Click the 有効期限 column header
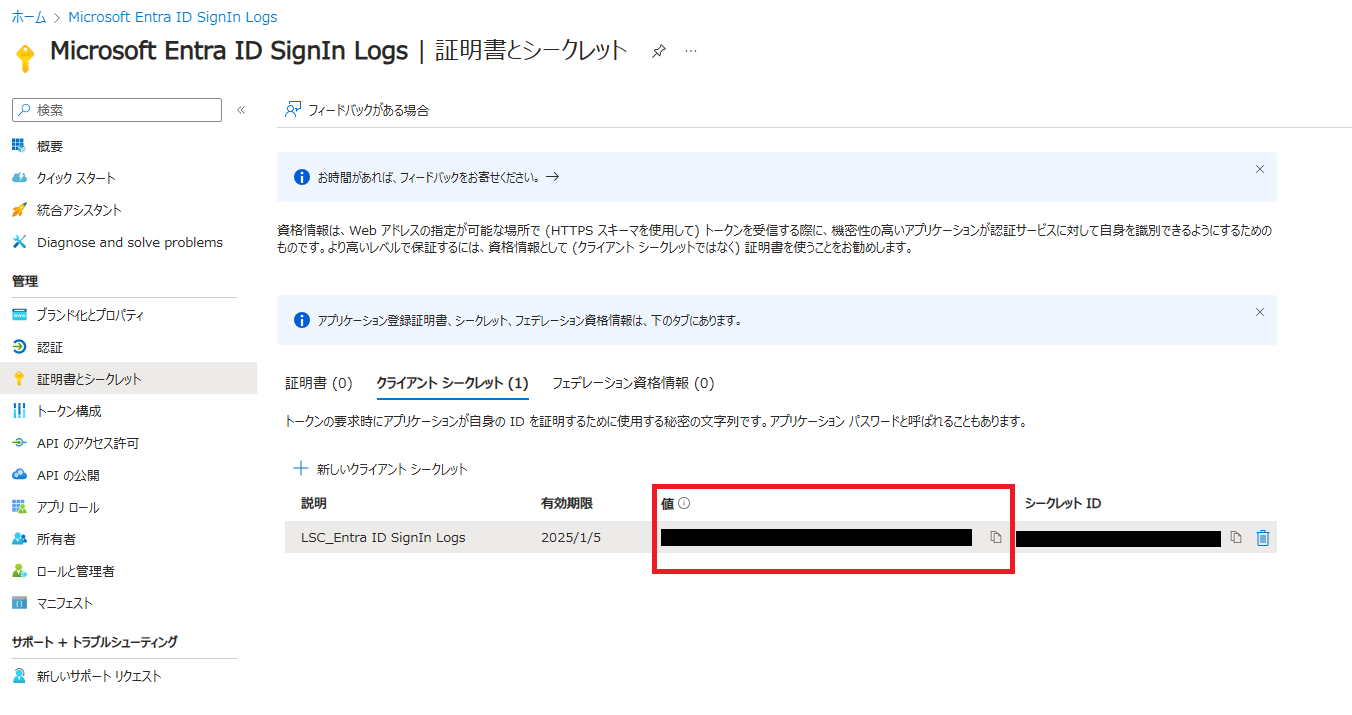Image resolution: width=1352 pixels, height=715 pixels. click(567, 503)
